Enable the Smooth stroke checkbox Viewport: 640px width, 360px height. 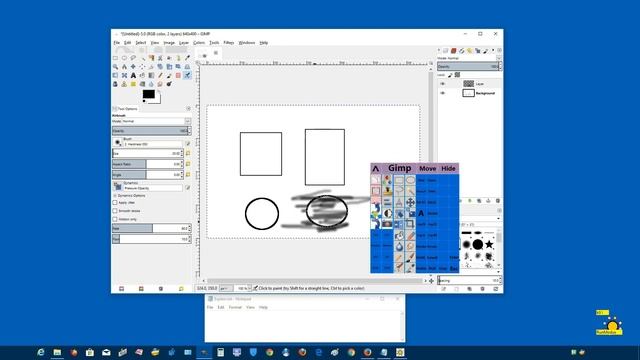(x=115, y=211)
